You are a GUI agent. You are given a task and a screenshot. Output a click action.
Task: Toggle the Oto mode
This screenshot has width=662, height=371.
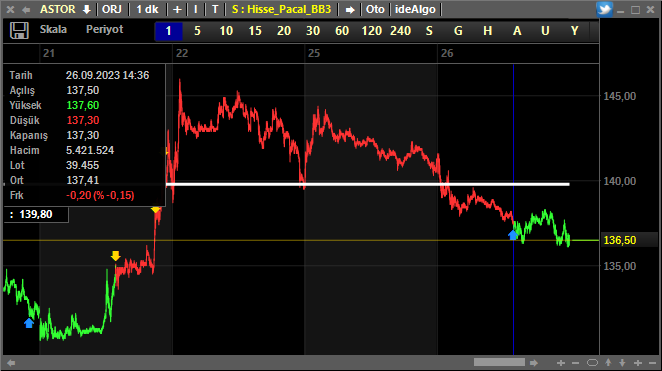[375, 9]
